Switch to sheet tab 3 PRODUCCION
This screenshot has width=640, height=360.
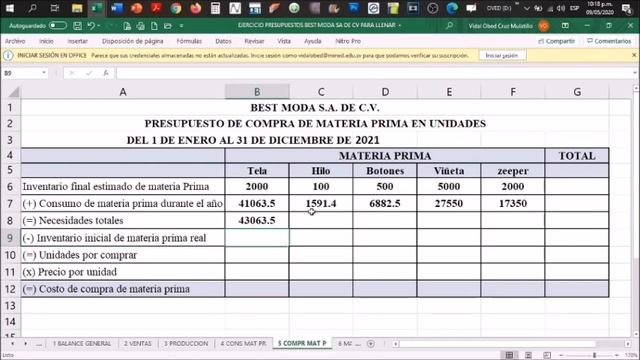[x=186, y=344]
